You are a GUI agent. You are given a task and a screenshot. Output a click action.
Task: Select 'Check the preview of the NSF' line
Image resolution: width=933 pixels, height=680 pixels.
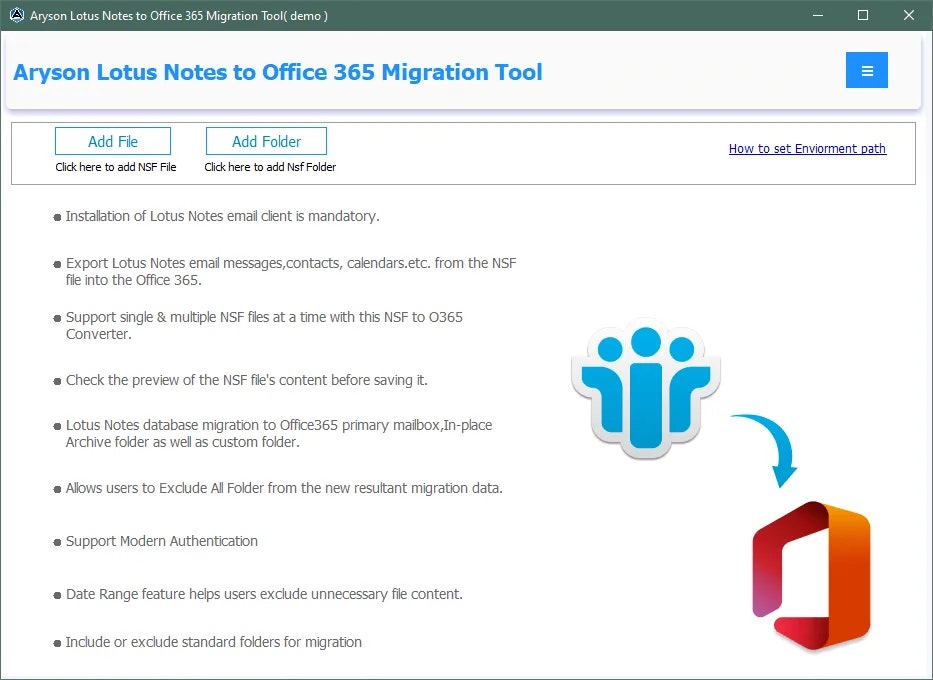[x=247, y=380]
